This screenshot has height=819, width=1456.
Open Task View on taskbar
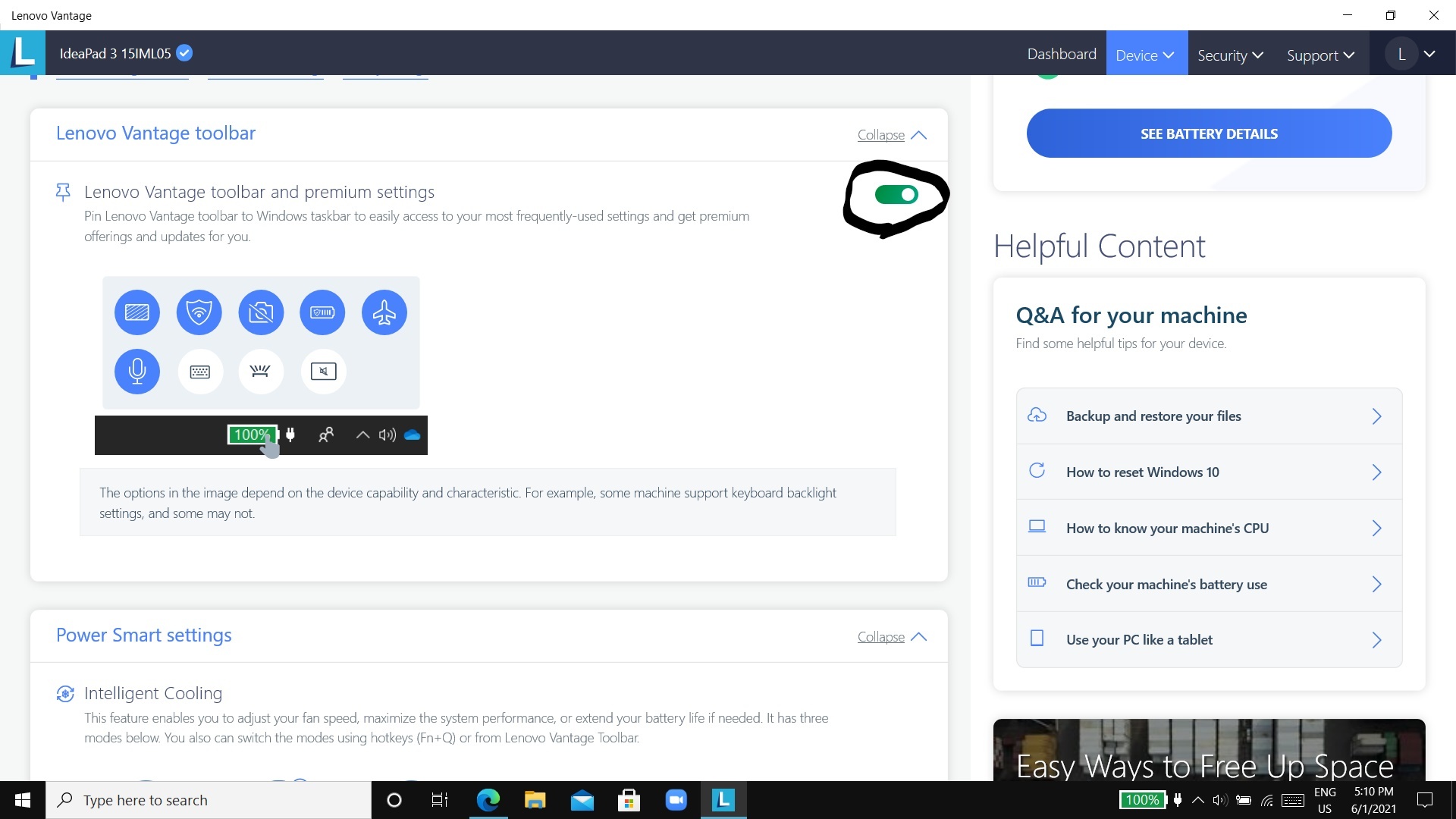440,800
